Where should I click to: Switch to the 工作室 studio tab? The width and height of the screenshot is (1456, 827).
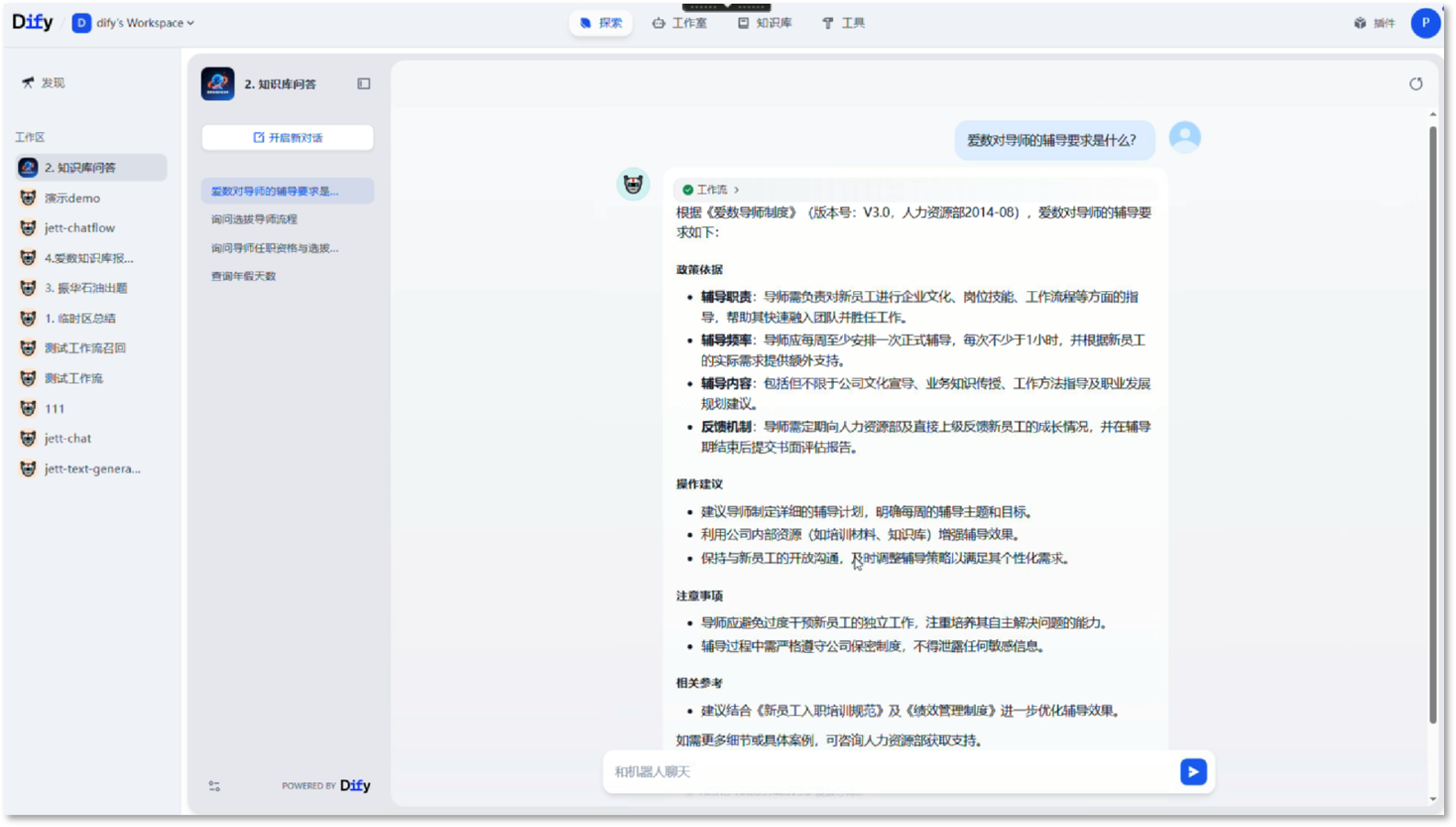[679, 23]
